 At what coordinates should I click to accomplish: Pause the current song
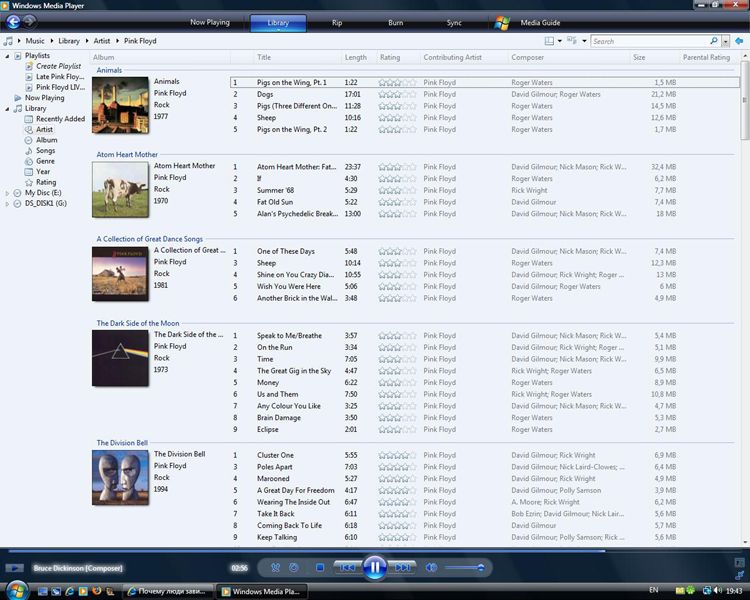(375, 567)
